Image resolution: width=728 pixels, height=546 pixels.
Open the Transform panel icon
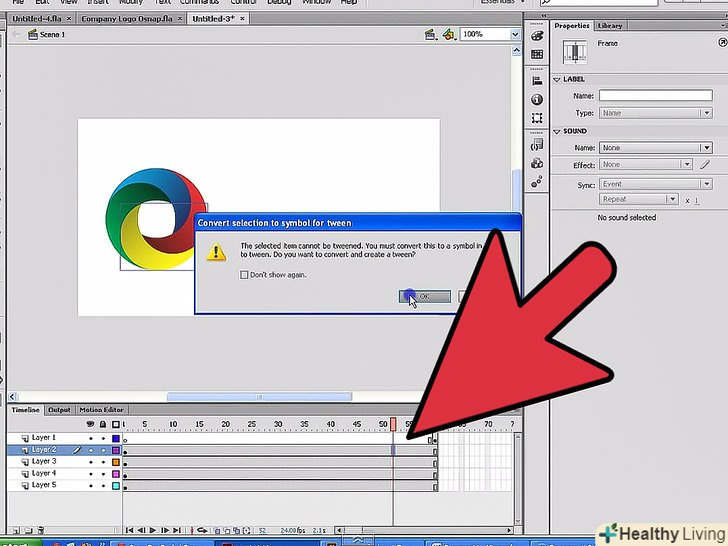point(537,118)
